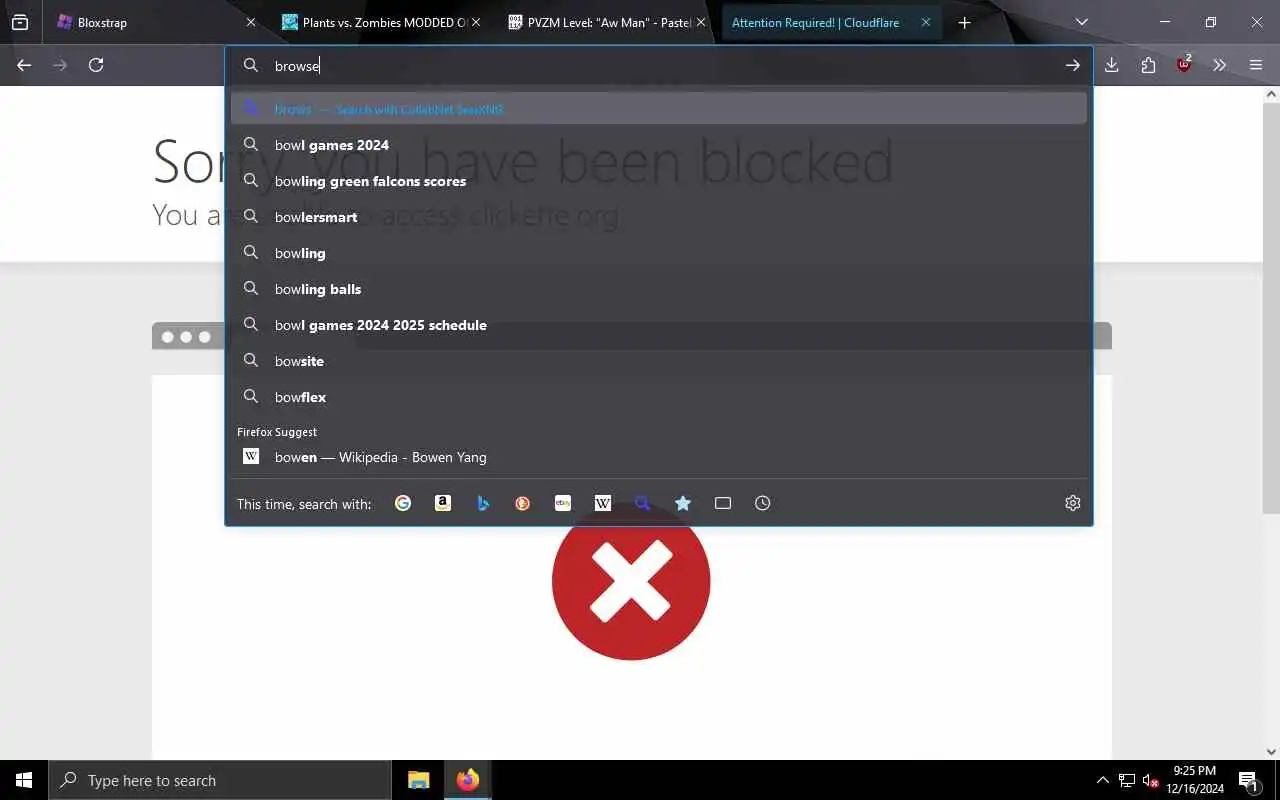Open a new tab with plus button
The width and height of the screenshot is (1280, 800).
[x=964, y=22]
